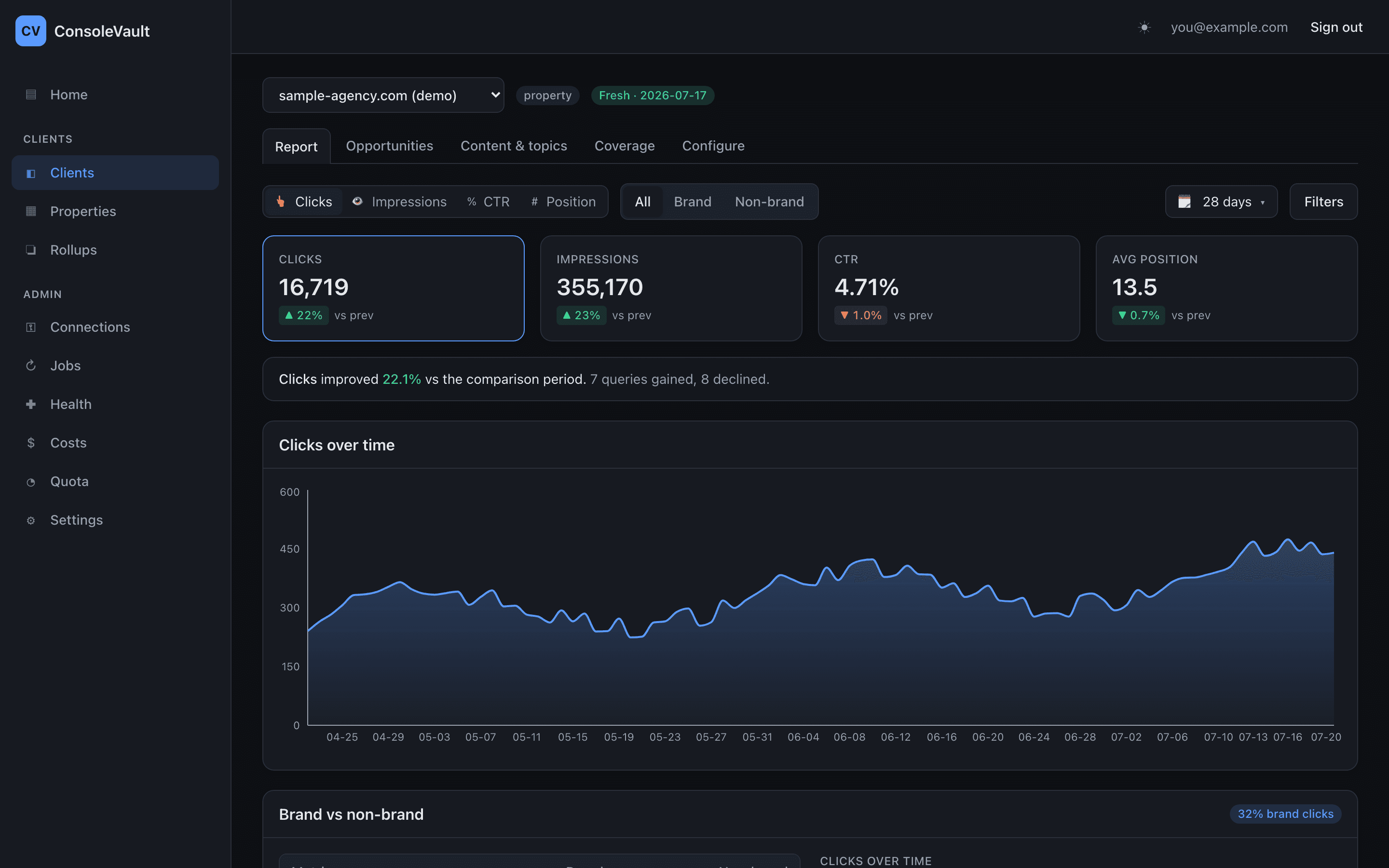The width and height of the screenshot is (1389, 868).
Task: Open Rollups in the sidebar
Action: coord(115,250)
